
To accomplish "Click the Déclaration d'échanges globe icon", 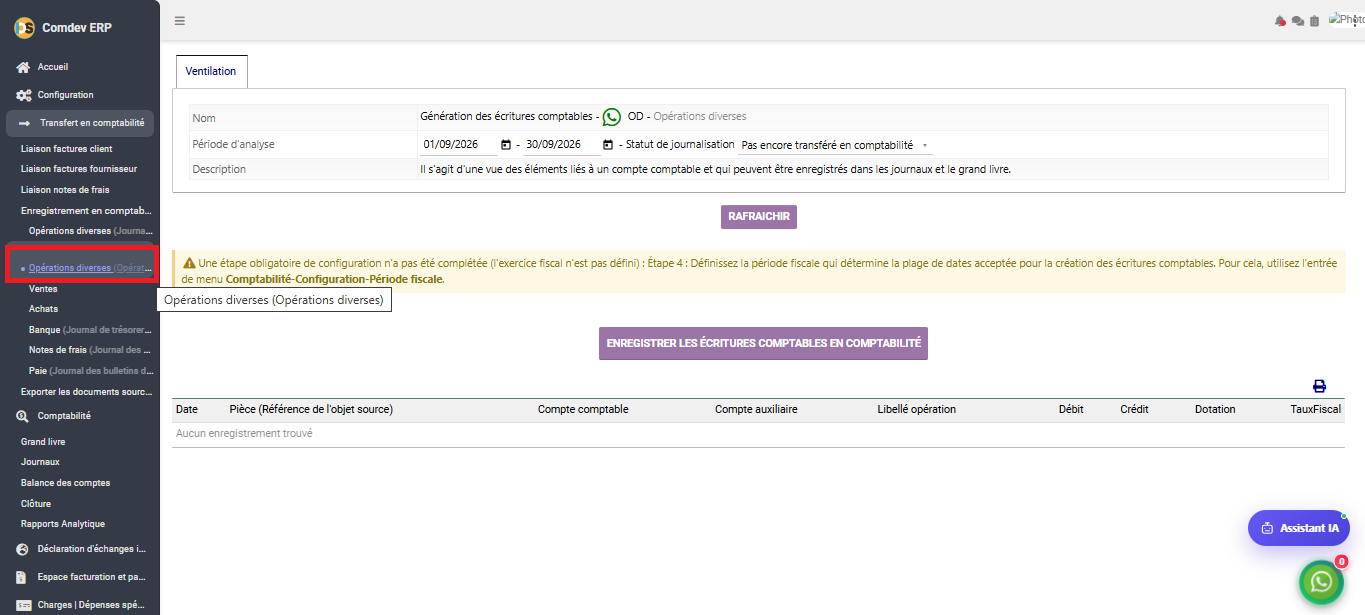I will click(x=23, y=549).
